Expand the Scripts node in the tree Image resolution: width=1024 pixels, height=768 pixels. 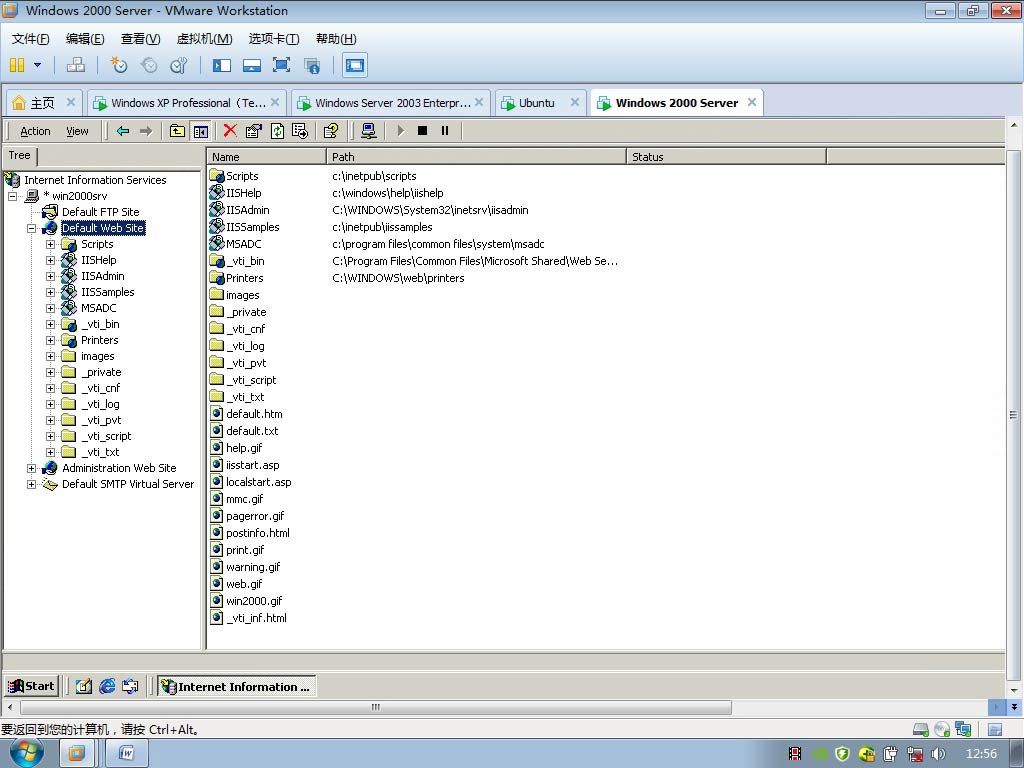pos(50,244)
